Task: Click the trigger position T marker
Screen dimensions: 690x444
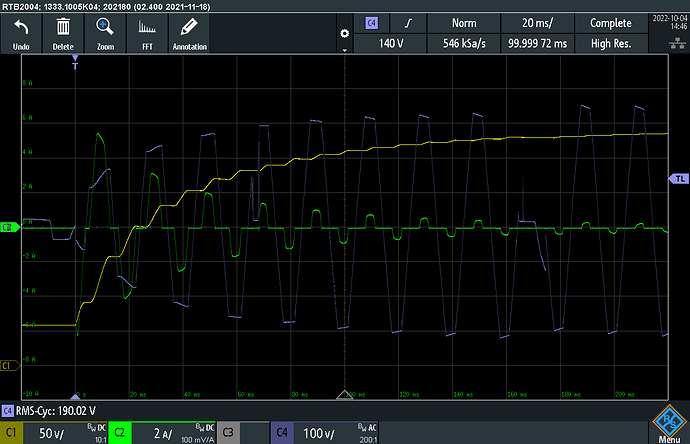Action: pyautogui.click(x=75, y=63)
